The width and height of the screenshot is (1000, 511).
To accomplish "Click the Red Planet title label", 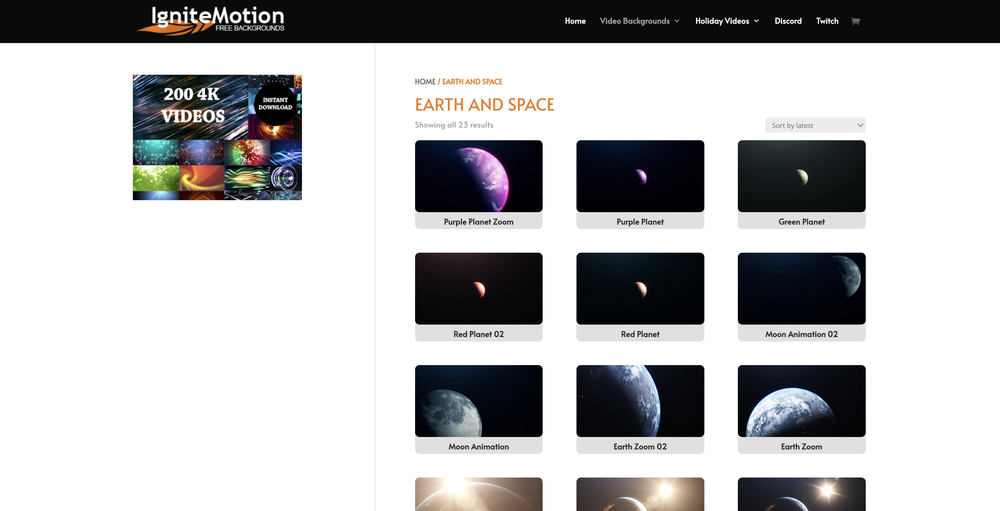I will pos(640,334).
